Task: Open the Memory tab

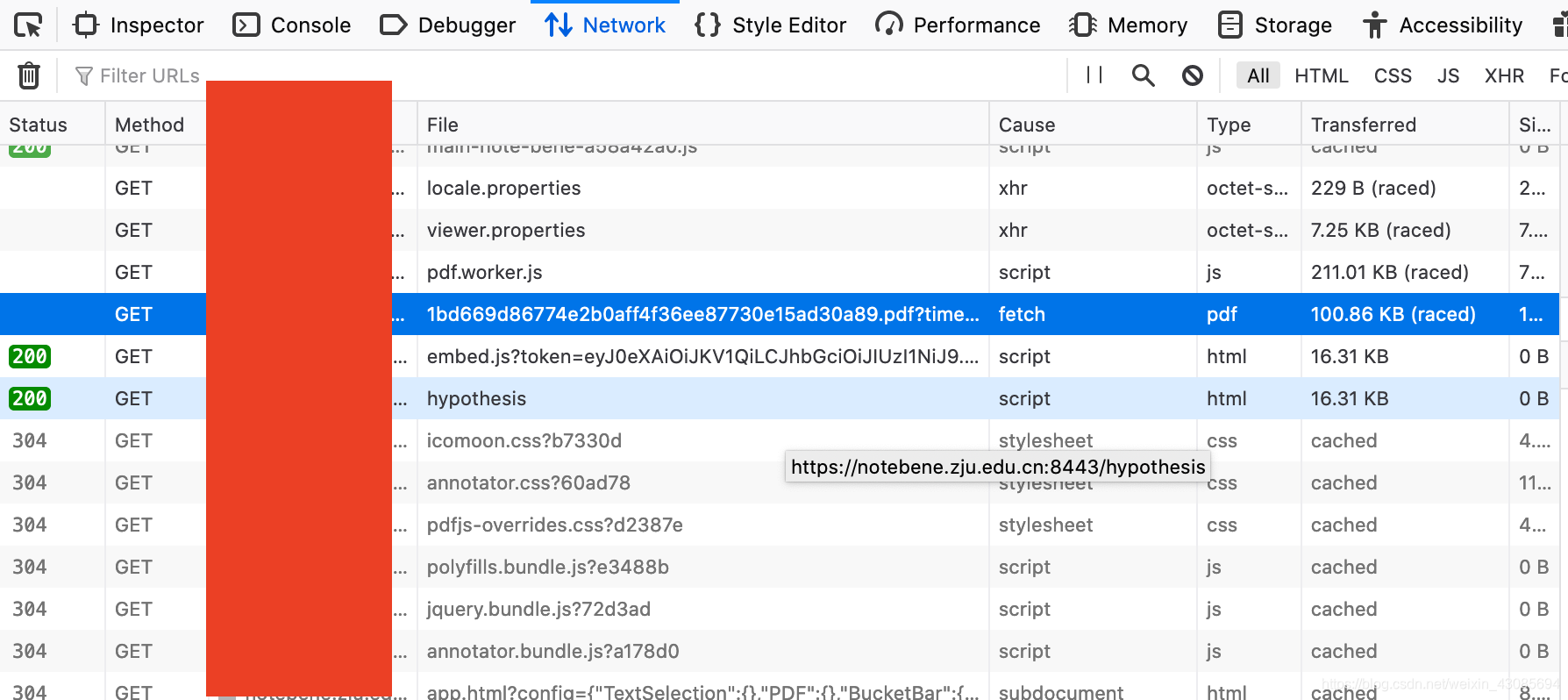Action: click(1129, 25)
